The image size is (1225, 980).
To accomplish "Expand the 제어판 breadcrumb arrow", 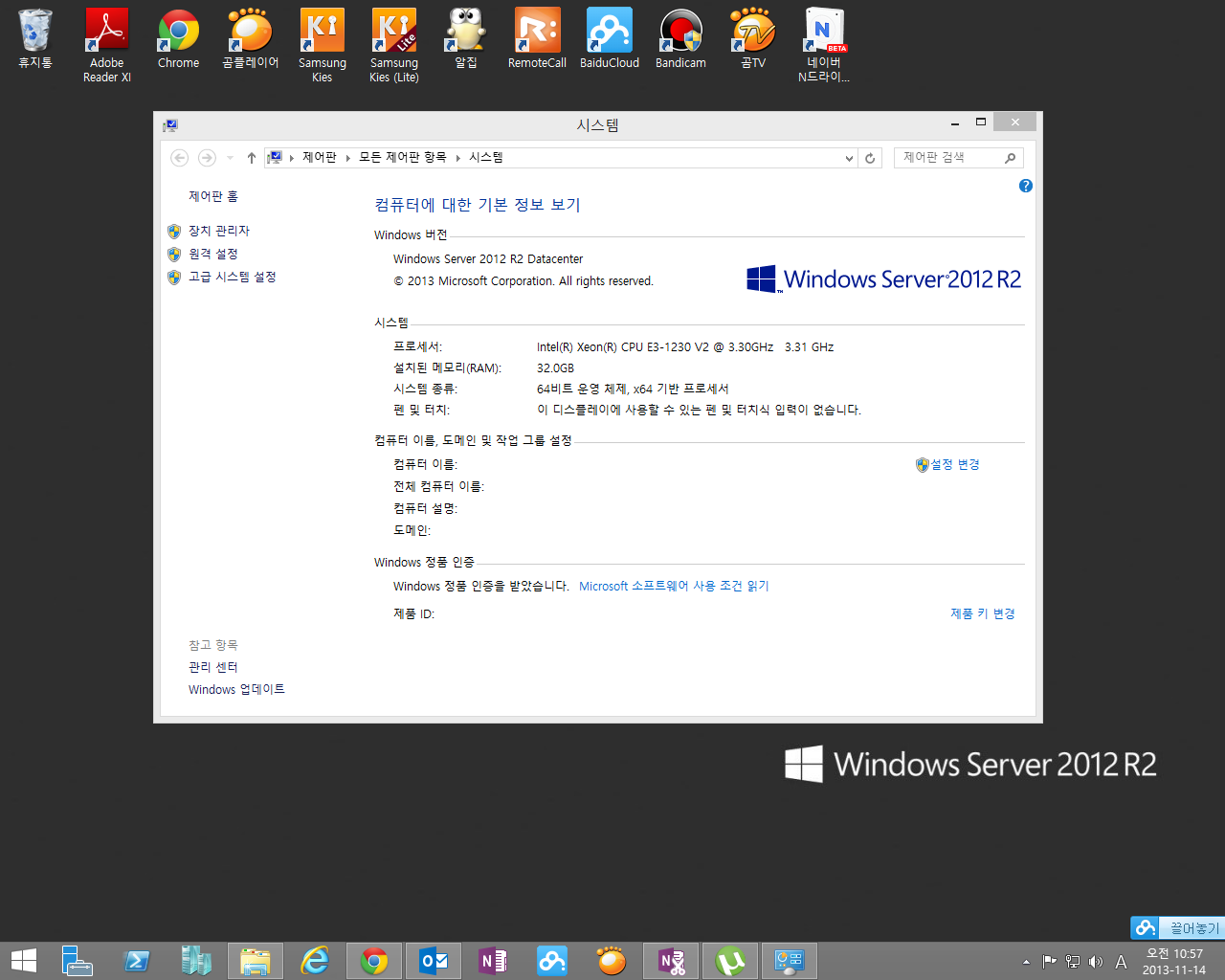I will pos(347,158).
